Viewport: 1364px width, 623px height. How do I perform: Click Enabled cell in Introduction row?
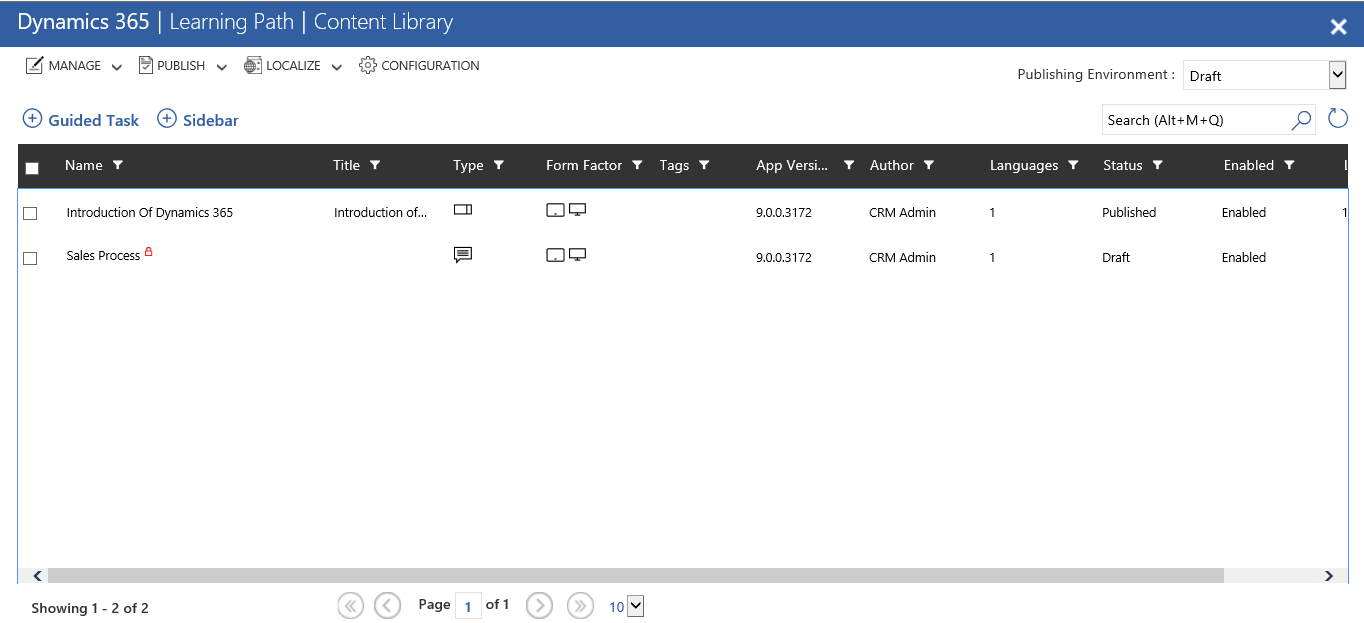tap(1244, 212)
